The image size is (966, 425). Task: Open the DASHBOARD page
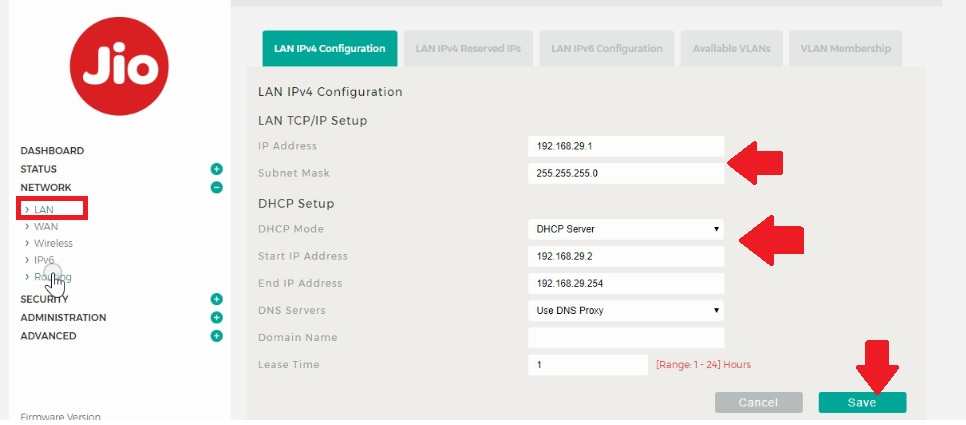52,151
